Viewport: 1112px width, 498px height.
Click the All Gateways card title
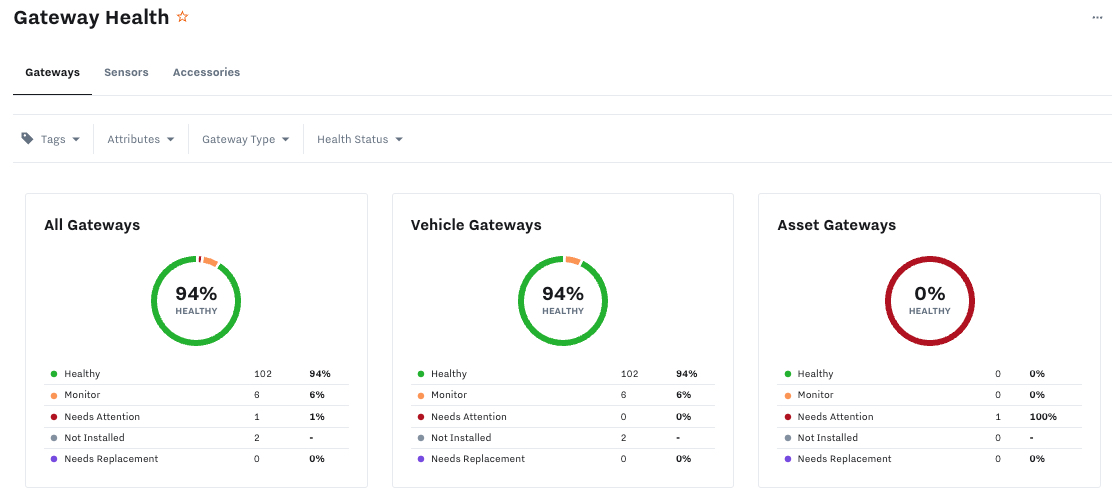(92, 225)
